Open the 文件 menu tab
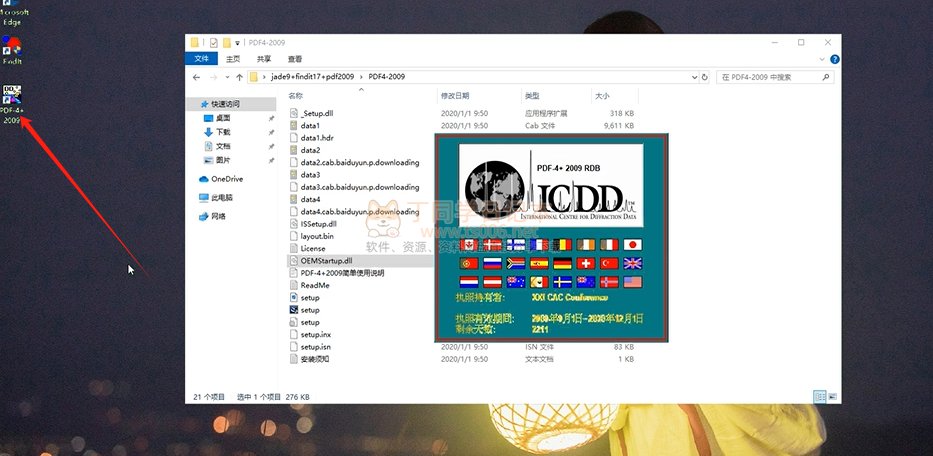The width and height of the screenshot is (933, 456). tap(201, 59)
